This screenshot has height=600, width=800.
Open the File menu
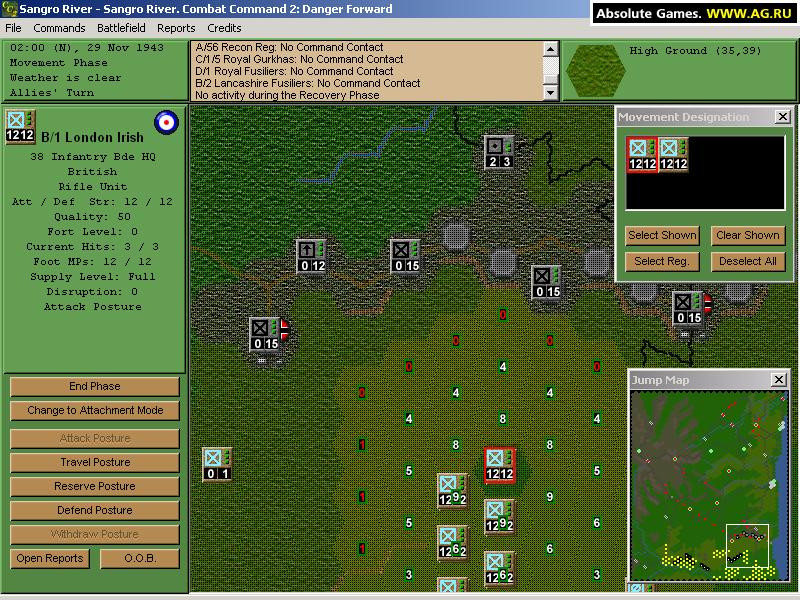pos(13,28)
